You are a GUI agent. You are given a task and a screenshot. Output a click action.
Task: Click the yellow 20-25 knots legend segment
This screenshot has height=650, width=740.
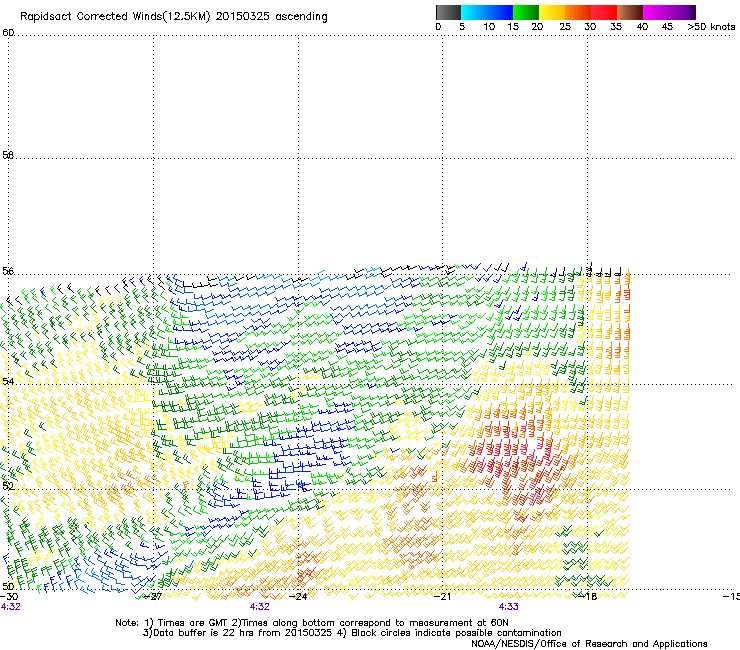552,12
